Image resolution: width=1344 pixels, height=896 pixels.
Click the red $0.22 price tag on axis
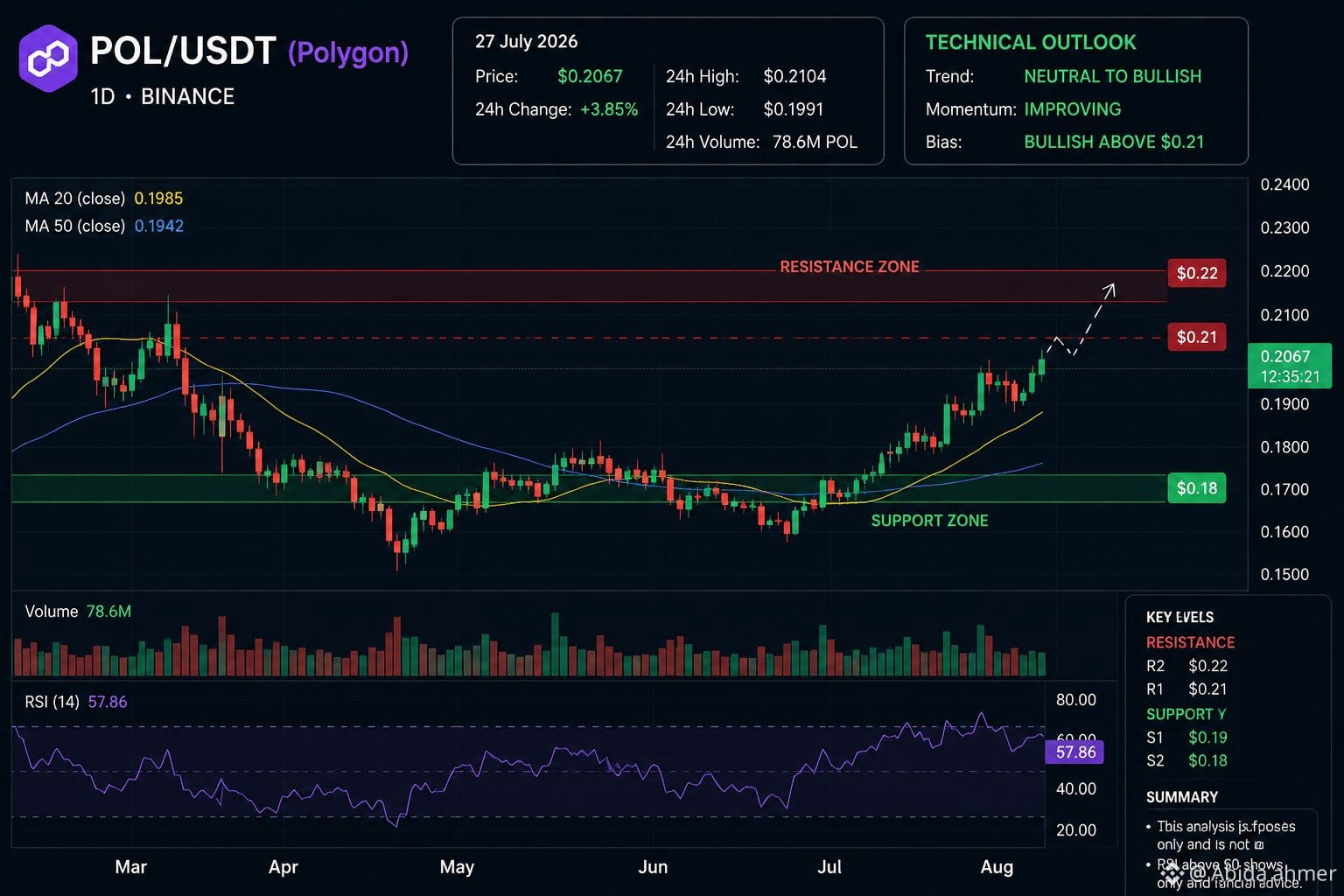click(x=1197, y=273)
